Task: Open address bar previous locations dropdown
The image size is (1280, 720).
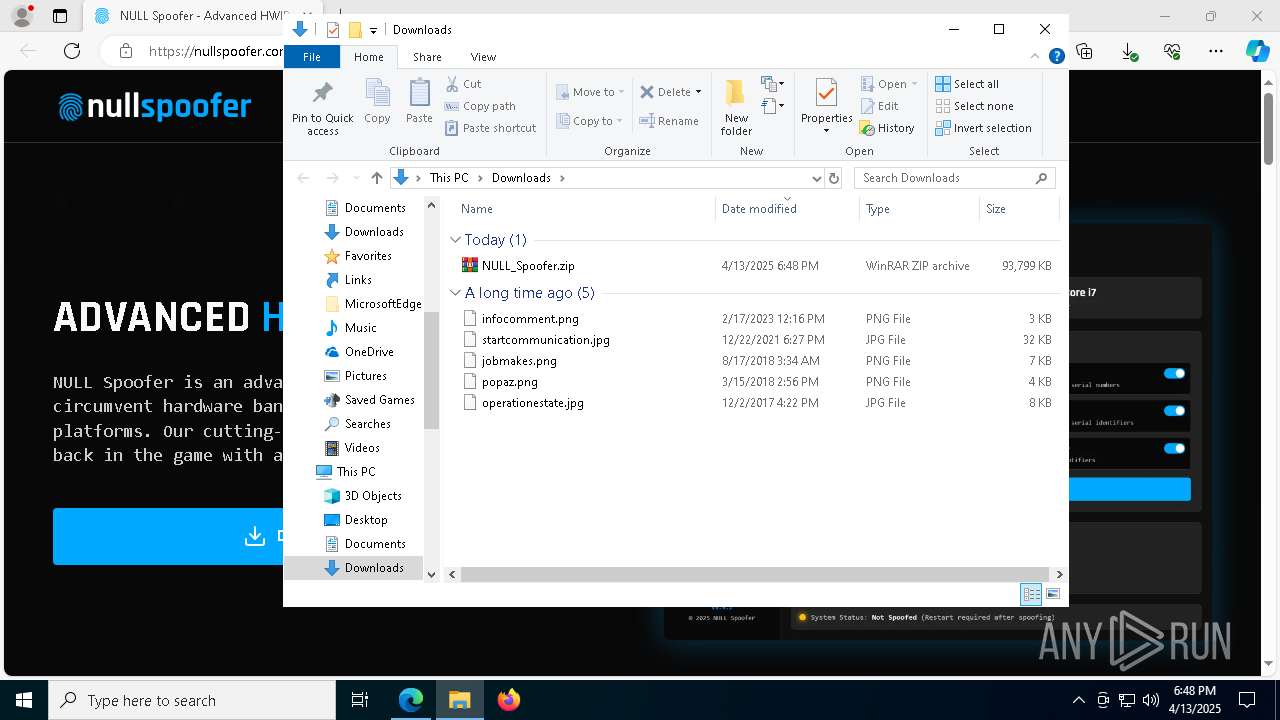Action: [x=816, y=178]
